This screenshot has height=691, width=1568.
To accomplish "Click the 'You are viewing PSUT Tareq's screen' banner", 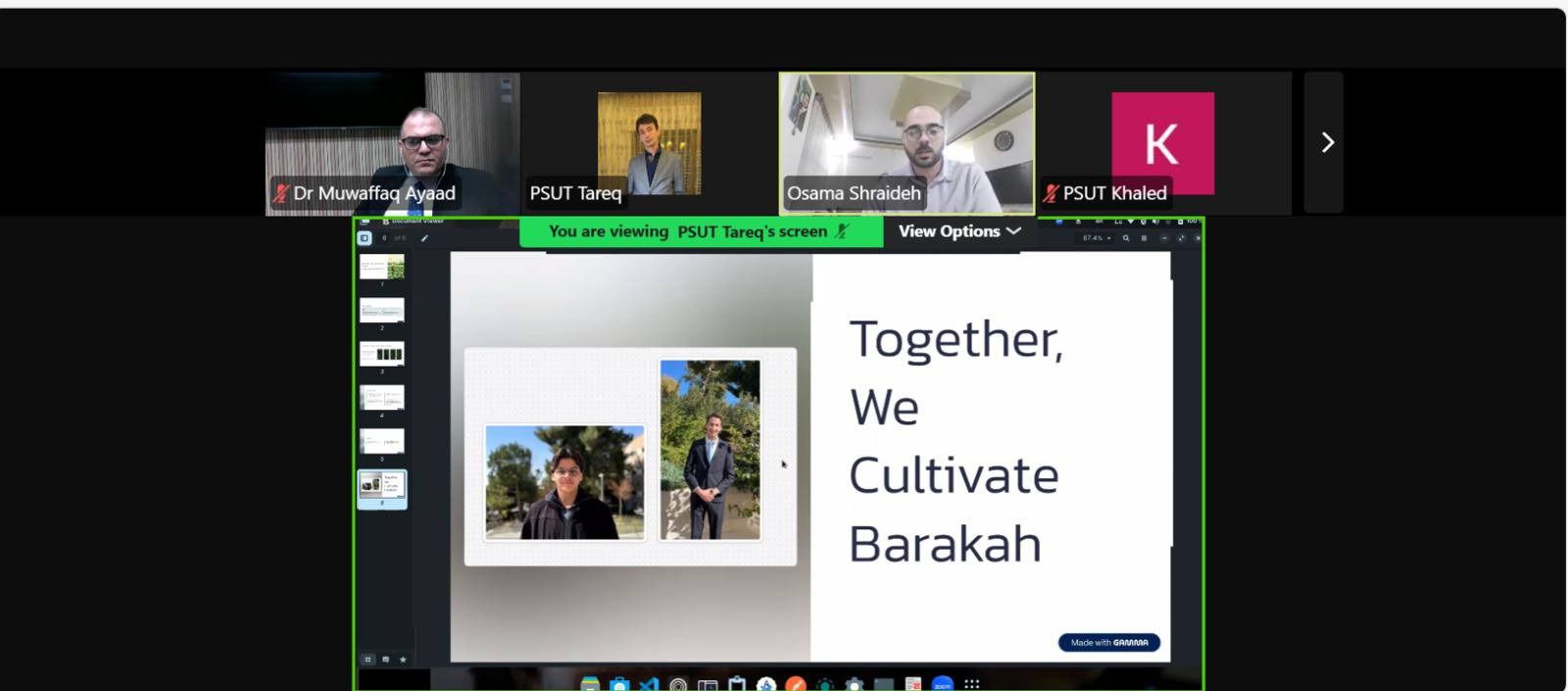I will tap(700, 231).
